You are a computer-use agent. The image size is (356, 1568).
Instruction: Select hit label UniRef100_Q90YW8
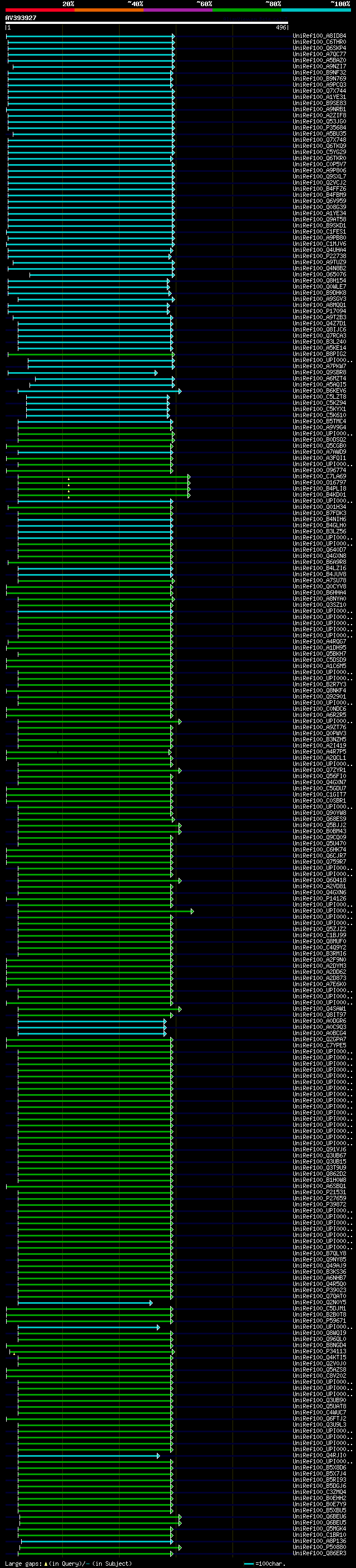[319, 813]
